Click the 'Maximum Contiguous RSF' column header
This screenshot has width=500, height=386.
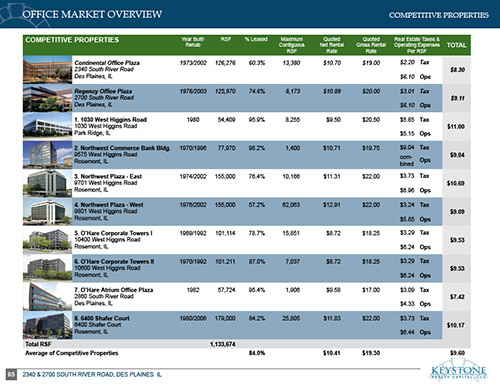pyautogui.click(x=292, y=45)
